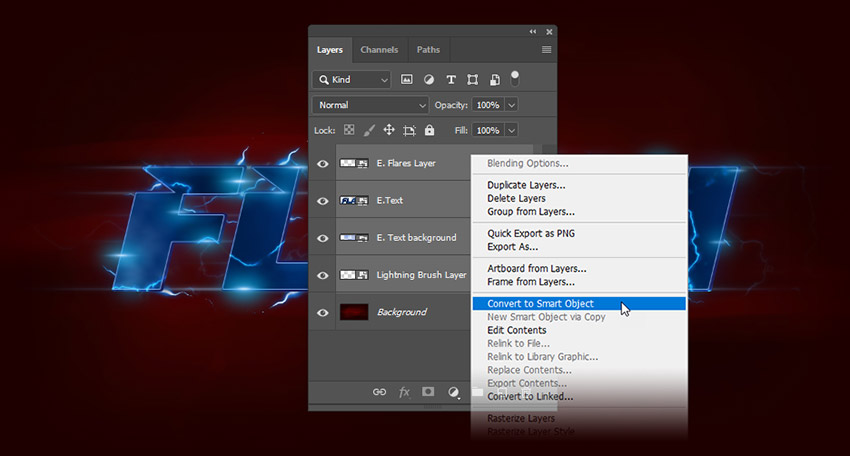Click the lock all padlock icon
This screenshot has height=456, width=850.
tap(429, 130)
